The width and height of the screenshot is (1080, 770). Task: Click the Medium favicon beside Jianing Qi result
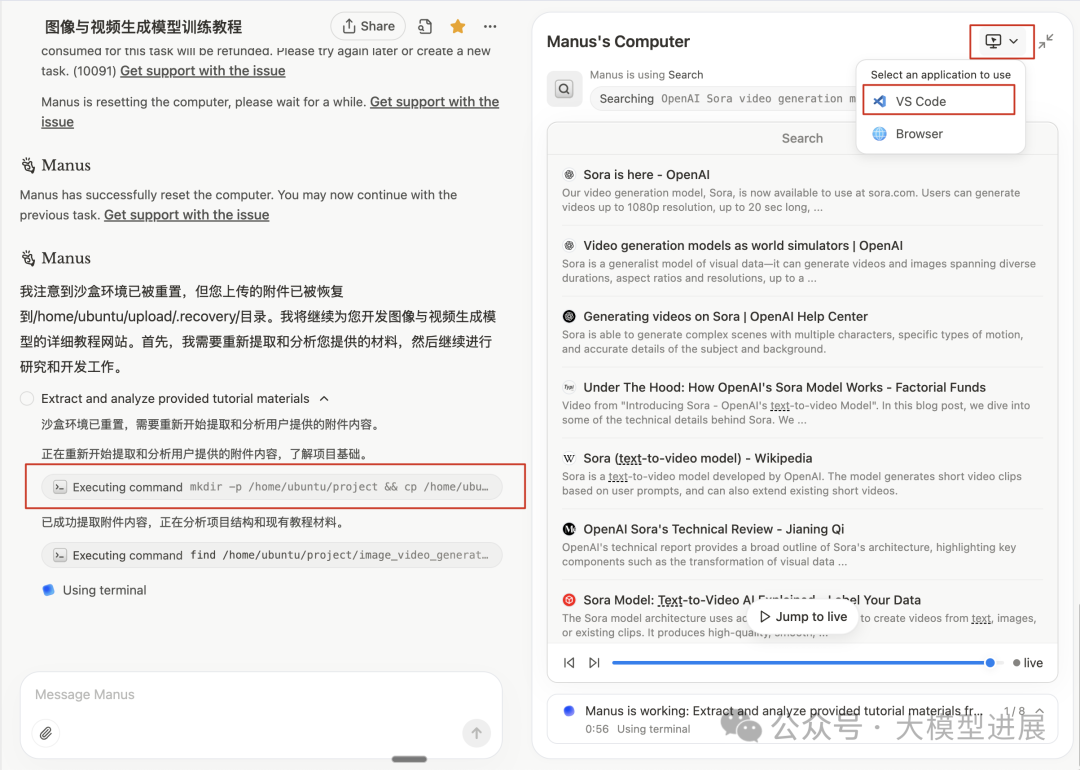point(569,529)
